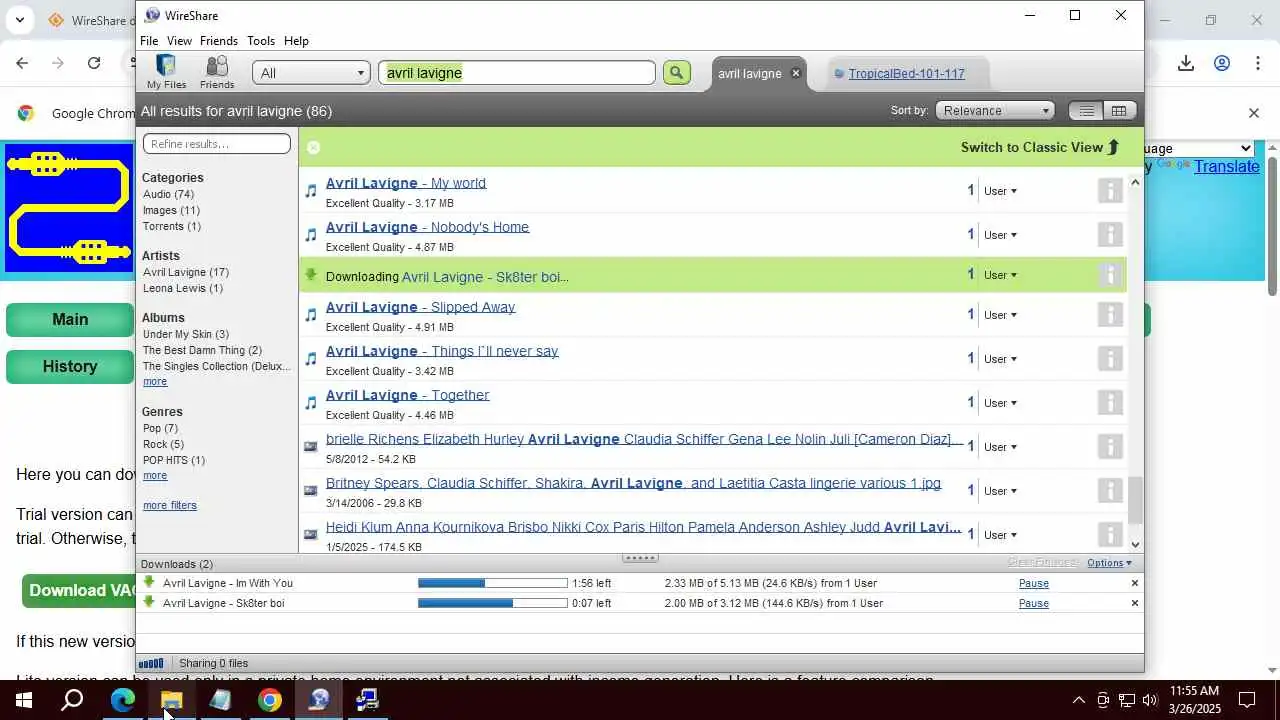Click Sk8ter boi download progress bar
1280x720 pixels.
pyautogui.click(x=492, y=603)
